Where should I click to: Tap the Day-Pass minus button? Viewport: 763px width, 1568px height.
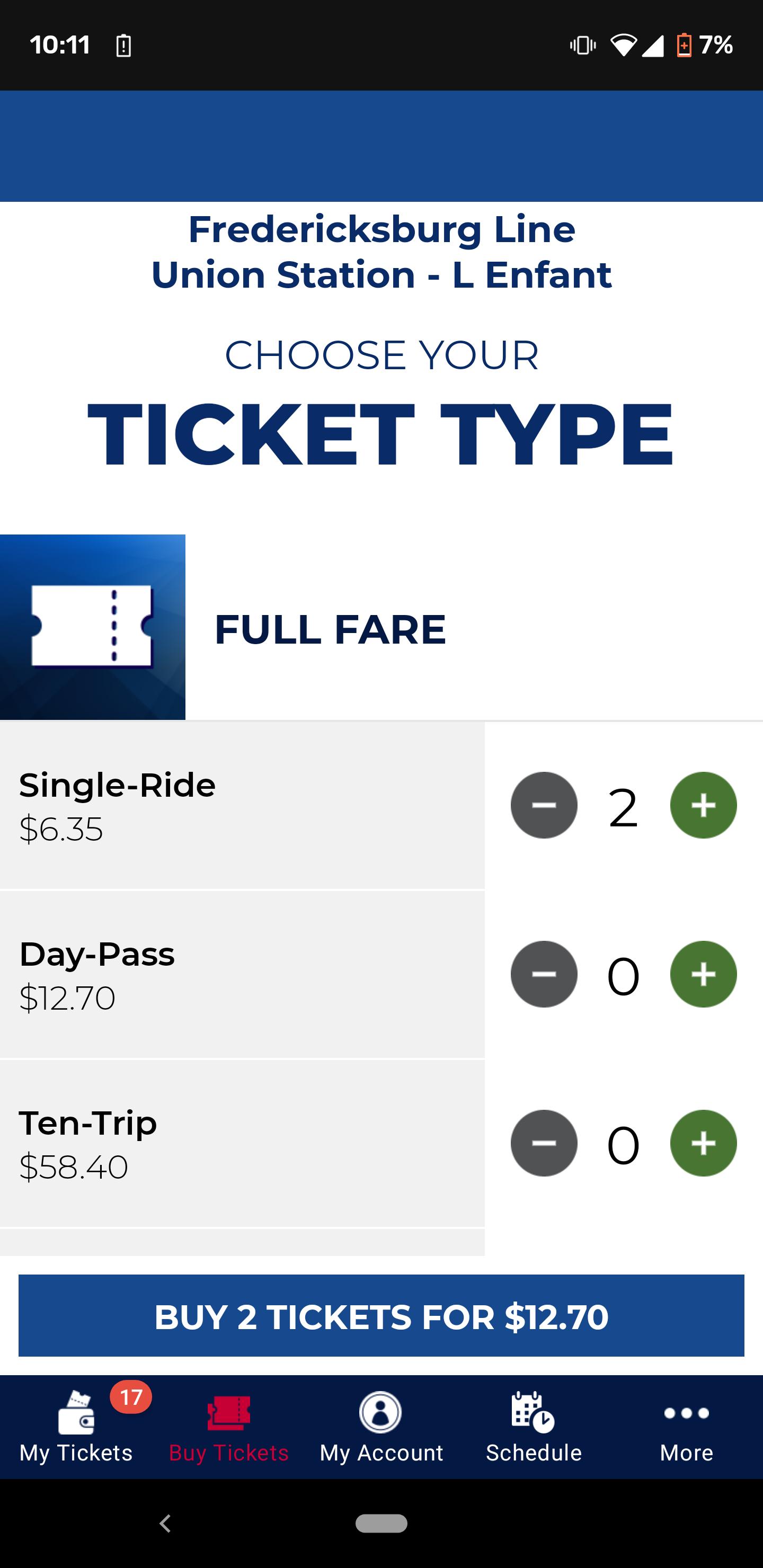(544, 975)
